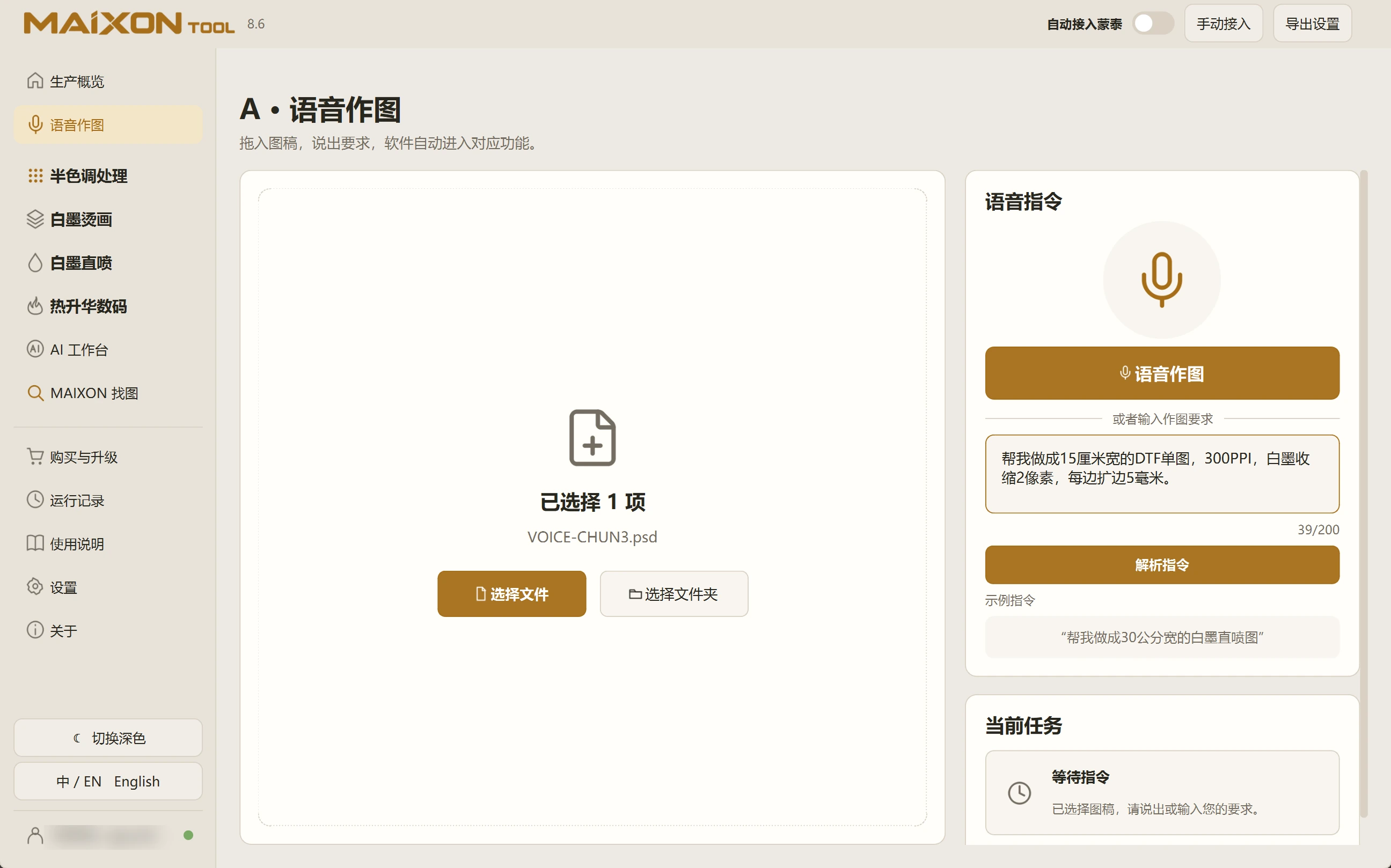Open AI 工作台 icon
This screenshot has width=1391, height=868.
coord(35,349)
